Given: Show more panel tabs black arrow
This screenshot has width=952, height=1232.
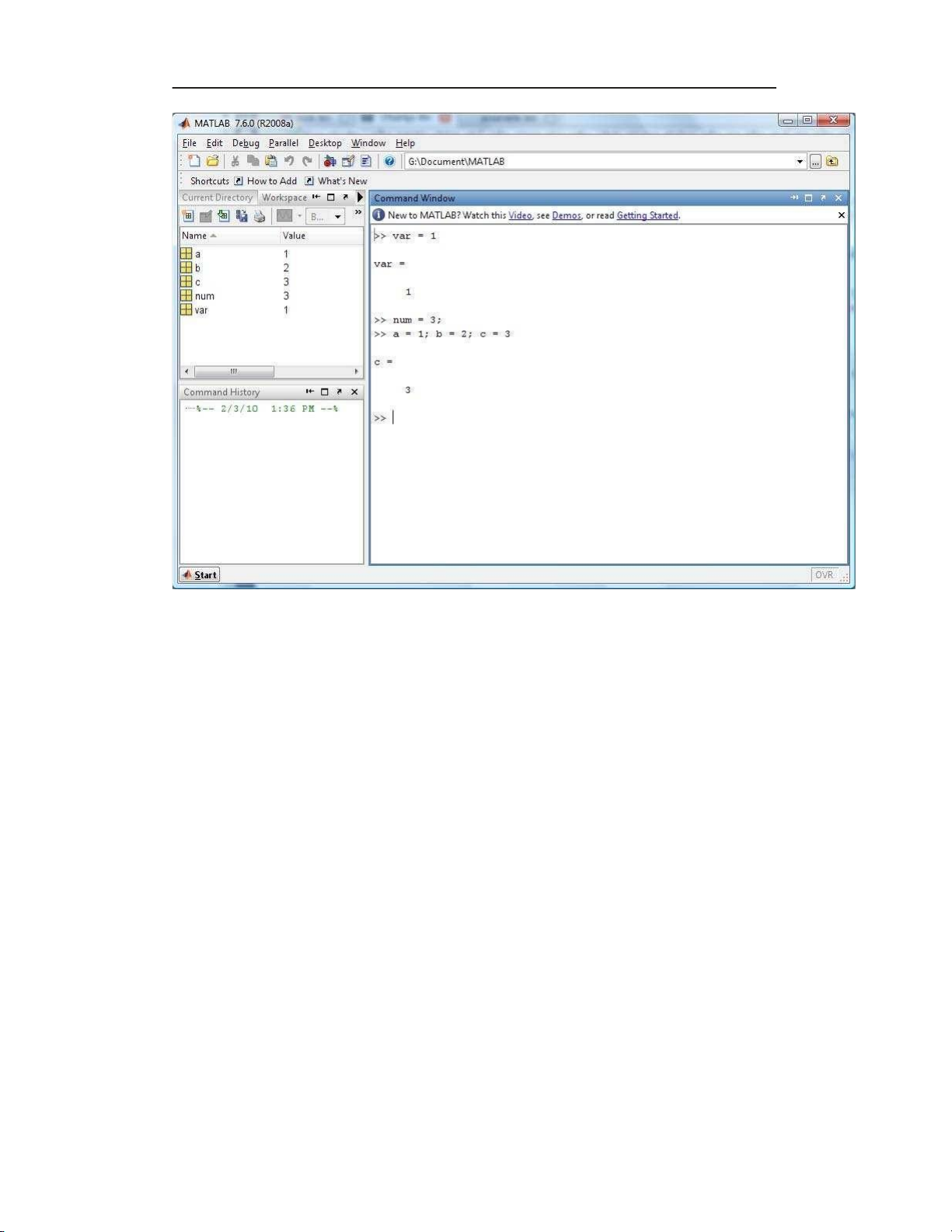Looking at the screenshot, I should click(360, 197).
